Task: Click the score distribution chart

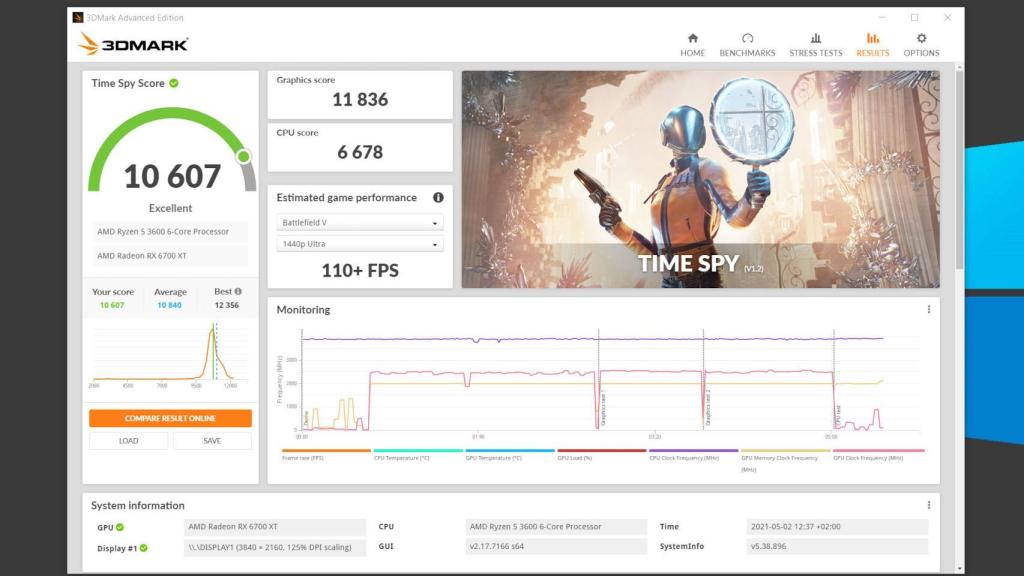Action: coord(170,353)
